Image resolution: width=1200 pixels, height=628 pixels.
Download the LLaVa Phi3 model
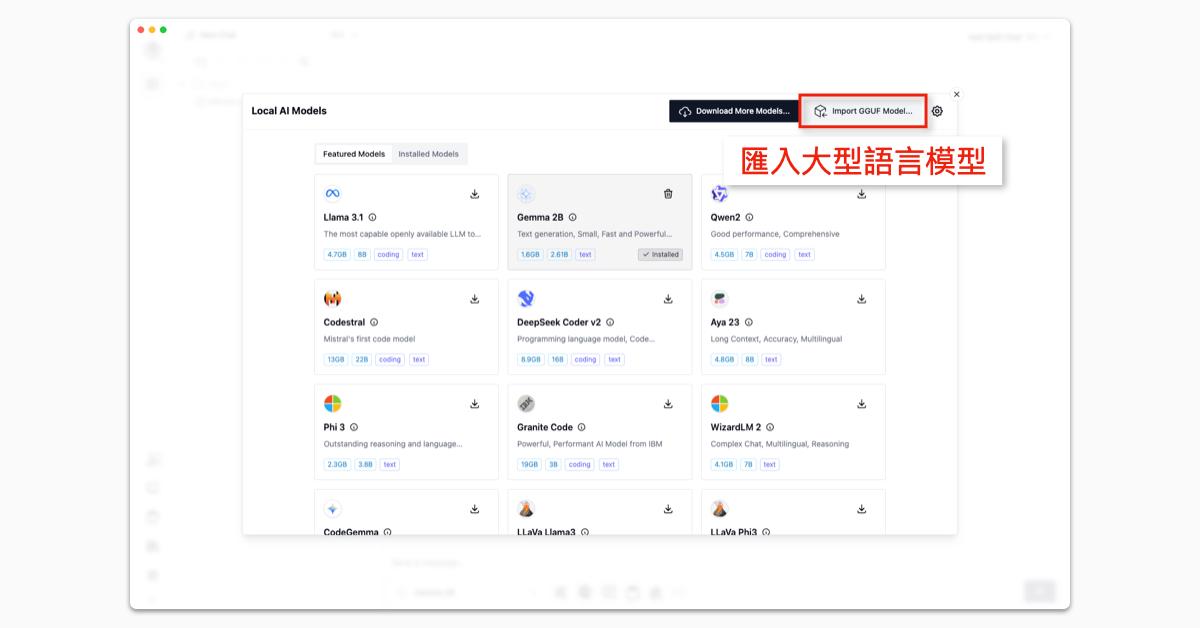[861, 509]
